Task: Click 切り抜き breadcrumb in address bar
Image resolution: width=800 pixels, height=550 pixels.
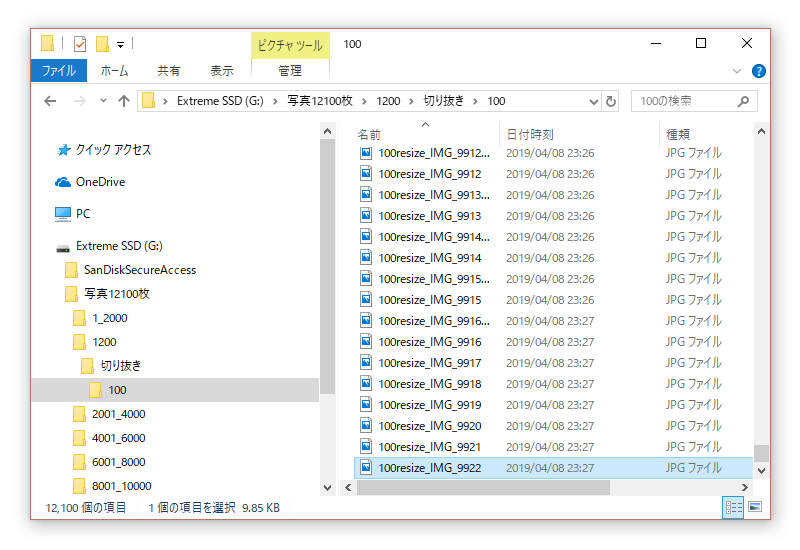Action: (443, 101)
